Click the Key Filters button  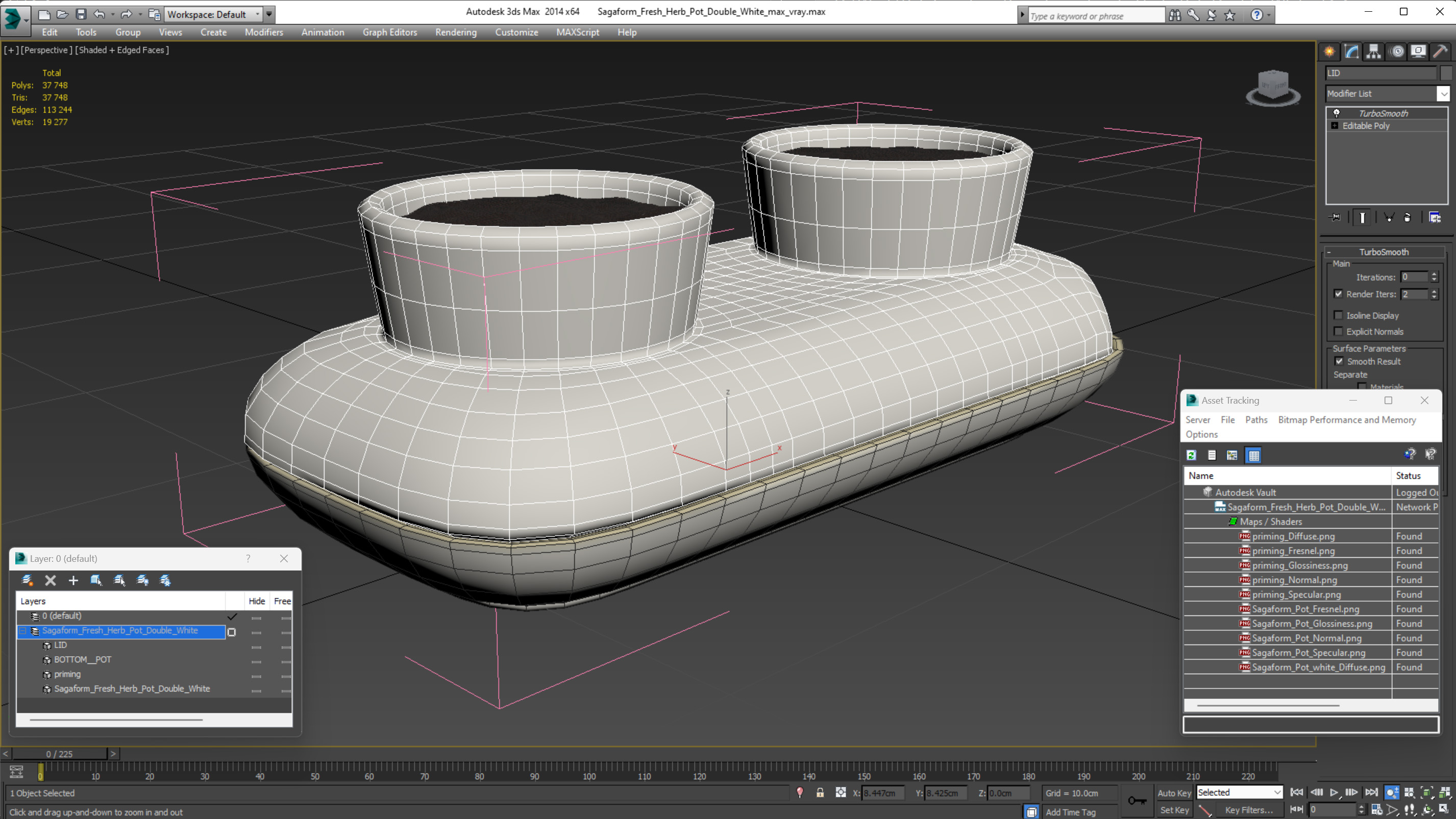tap(1249, 810)
